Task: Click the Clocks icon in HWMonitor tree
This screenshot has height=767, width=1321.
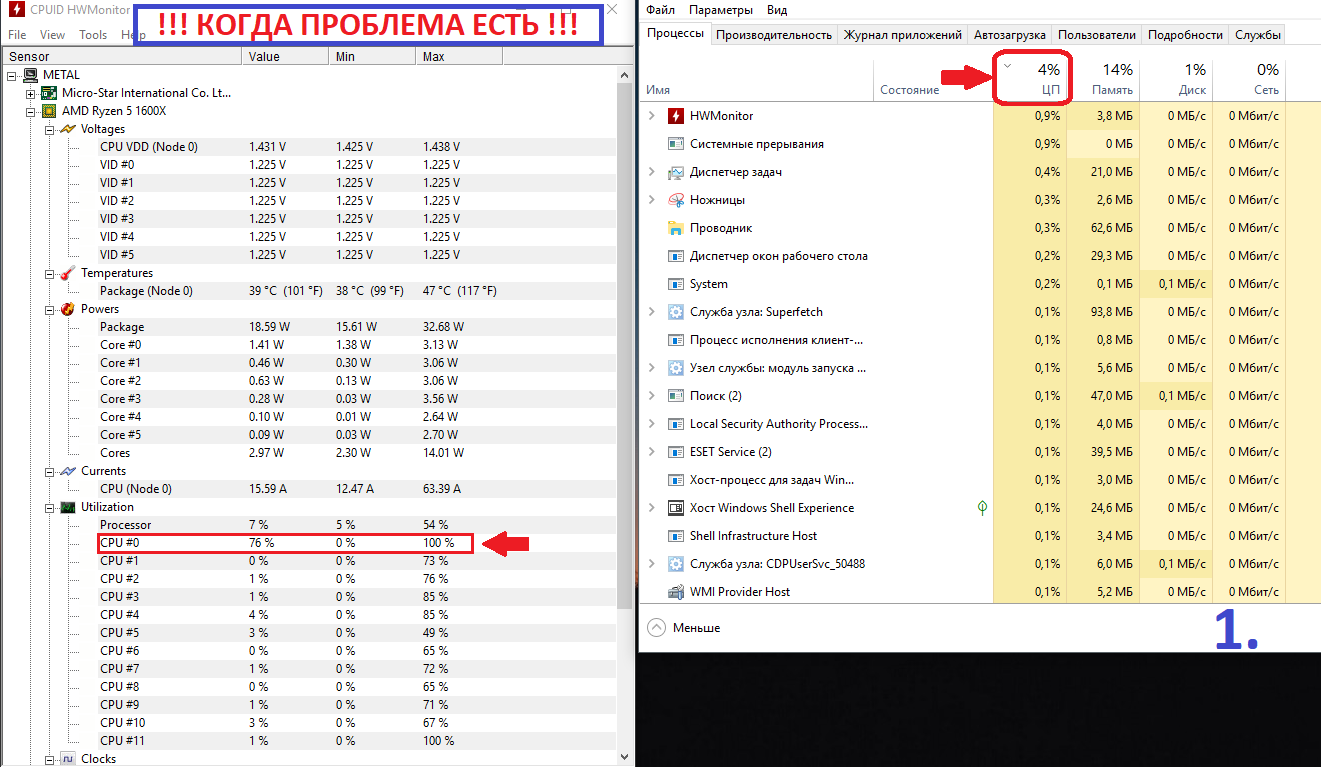Action: [x=68, y=759]
